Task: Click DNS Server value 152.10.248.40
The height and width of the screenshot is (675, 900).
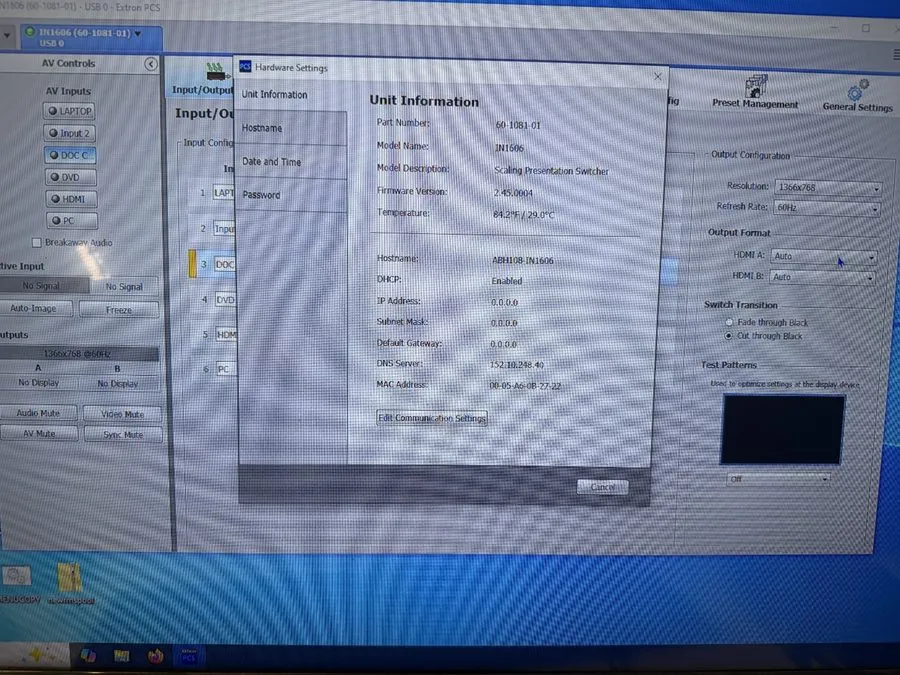Action: pos(517,364)
